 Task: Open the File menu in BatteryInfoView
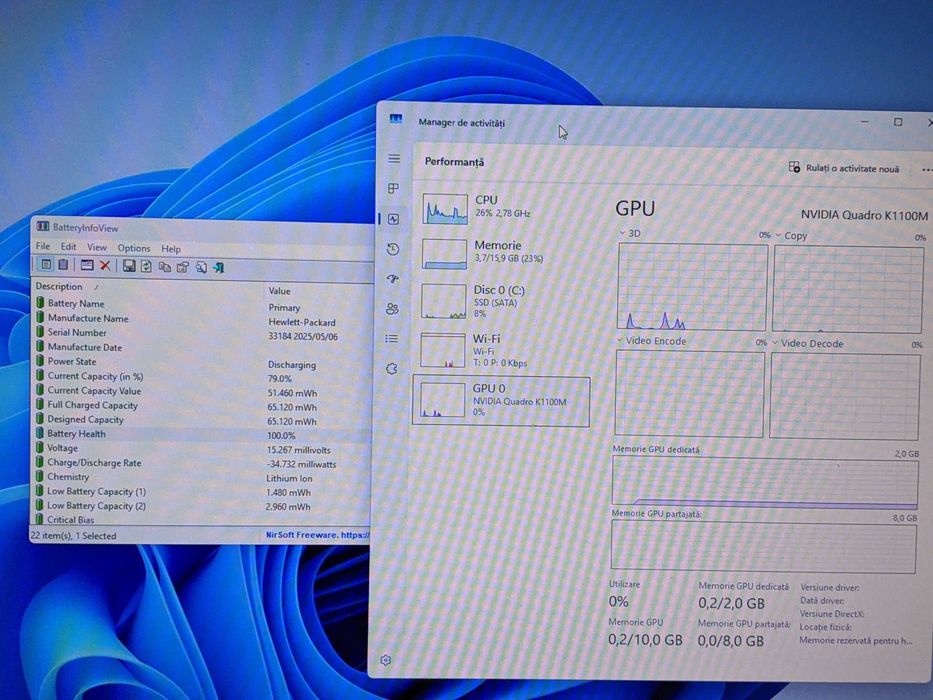point(43,246)
